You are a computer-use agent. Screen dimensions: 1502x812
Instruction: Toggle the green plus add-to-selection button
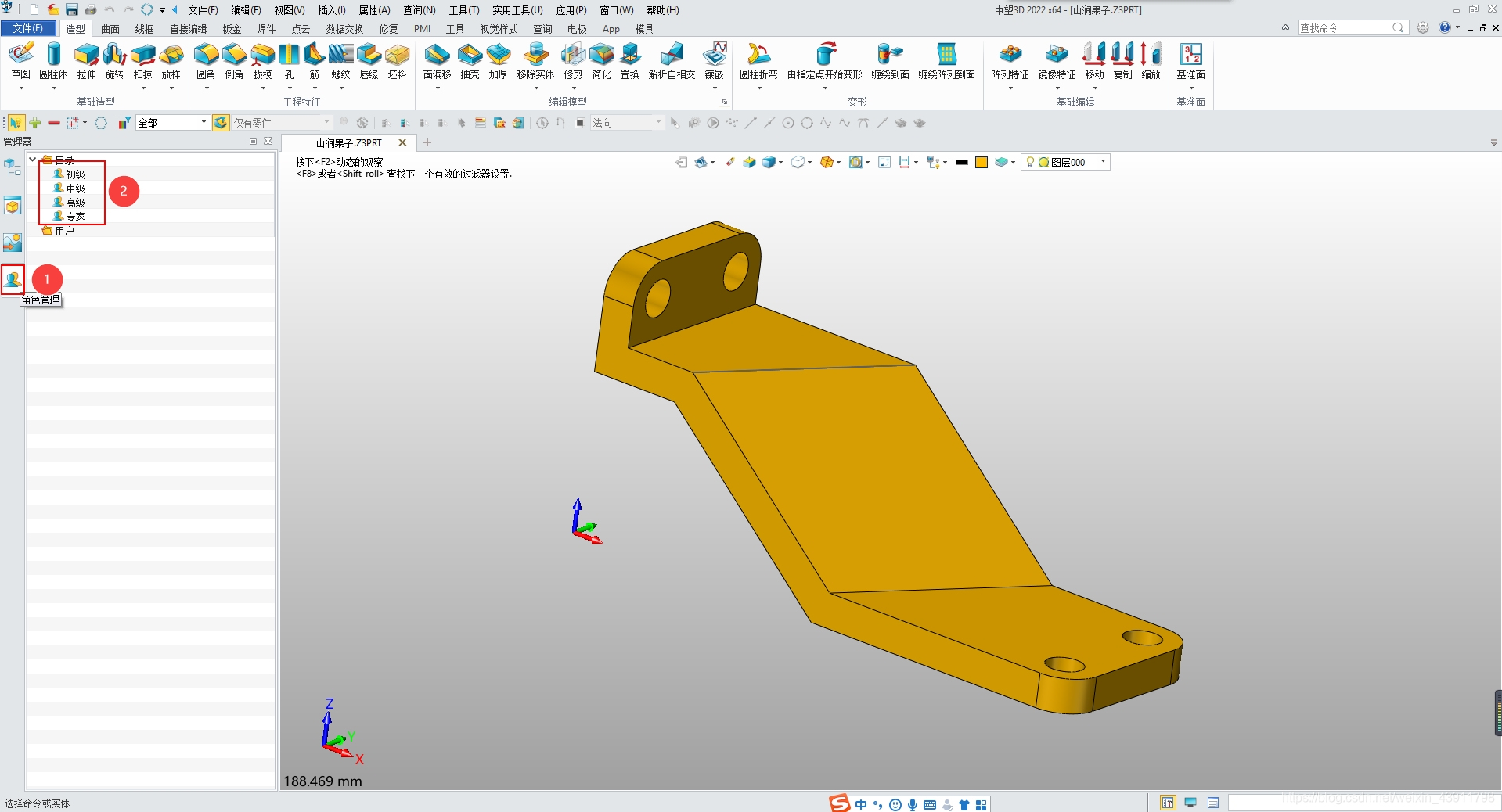[x=35, y=123]
